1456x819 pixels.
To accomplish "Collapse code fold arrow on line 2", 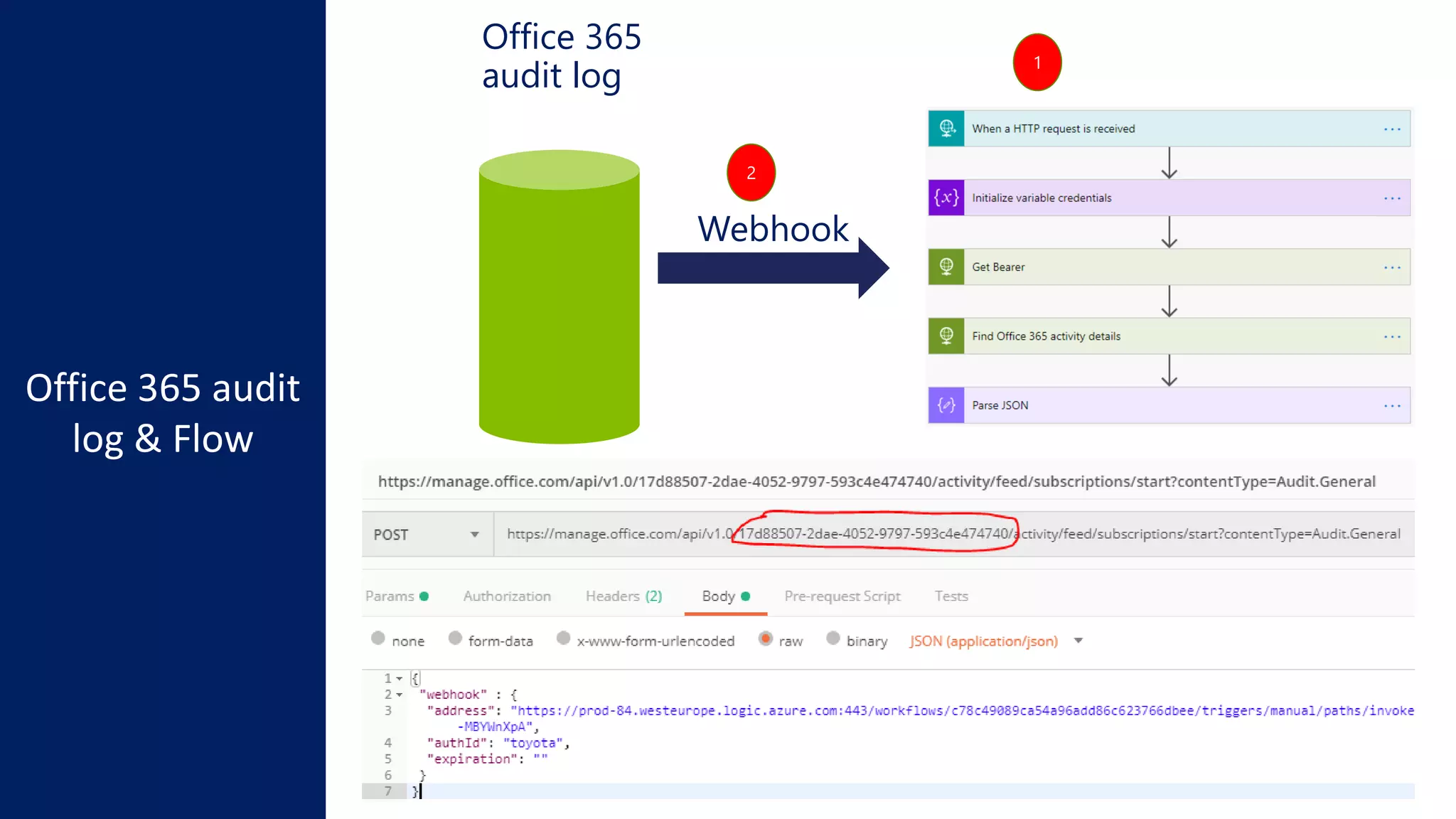I will (399, 695).
